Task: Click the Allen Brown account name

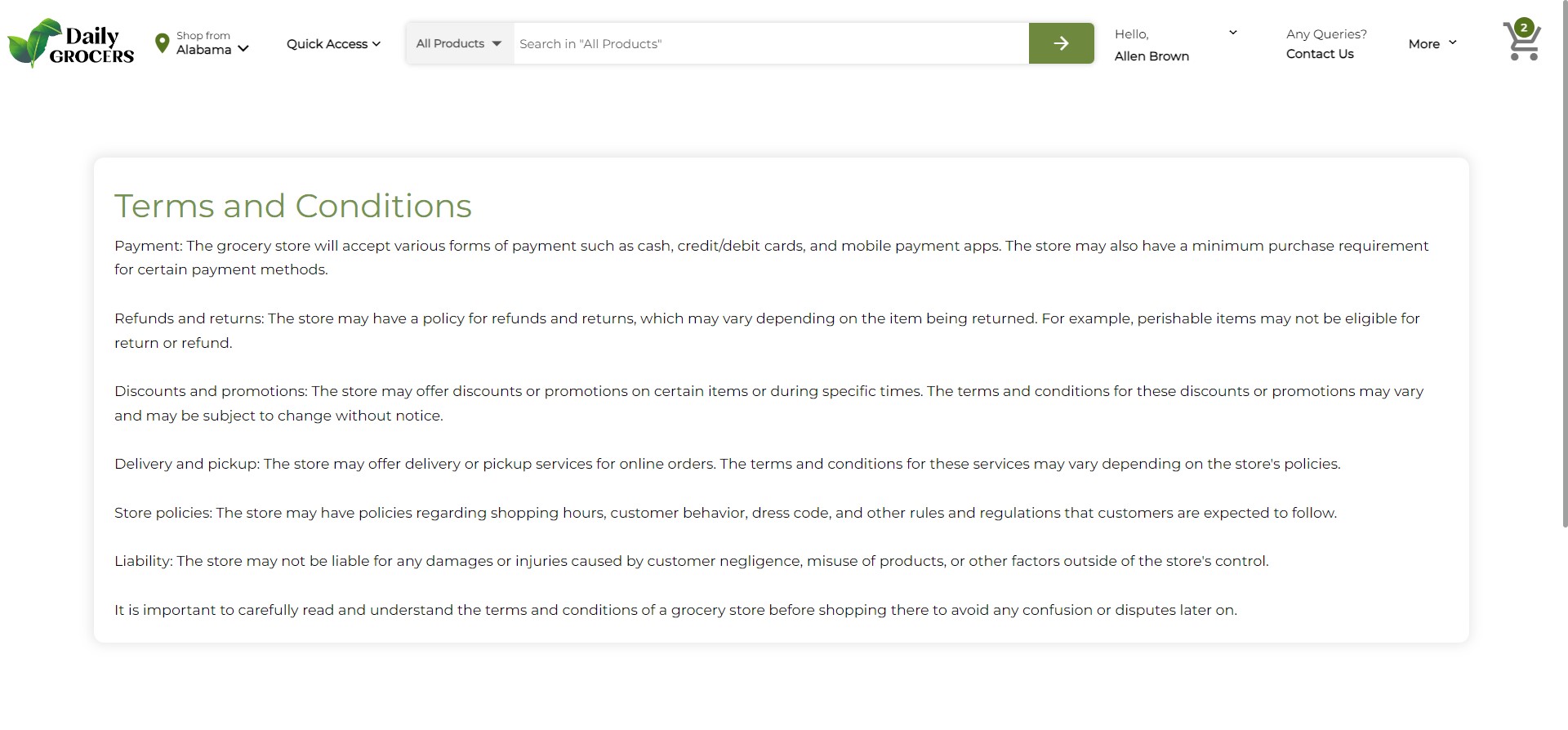Action: click(x=1151, y=56)
